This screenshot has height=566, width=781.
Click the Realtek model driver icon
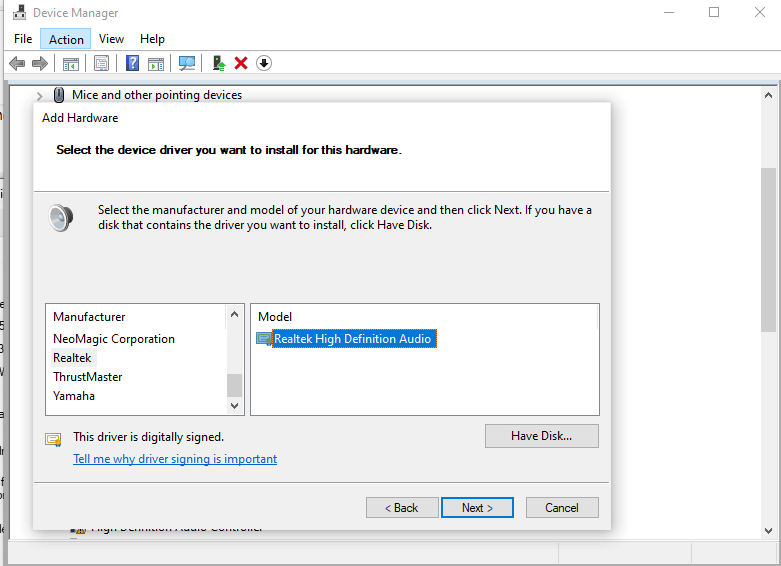[x=264, y=339]
